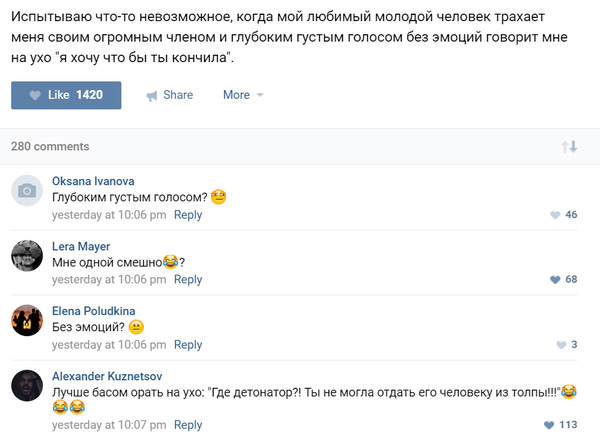Like Elena Poludkina's comment with heart icon
This screenshot has height=440, width=600.
click(561, 345)
